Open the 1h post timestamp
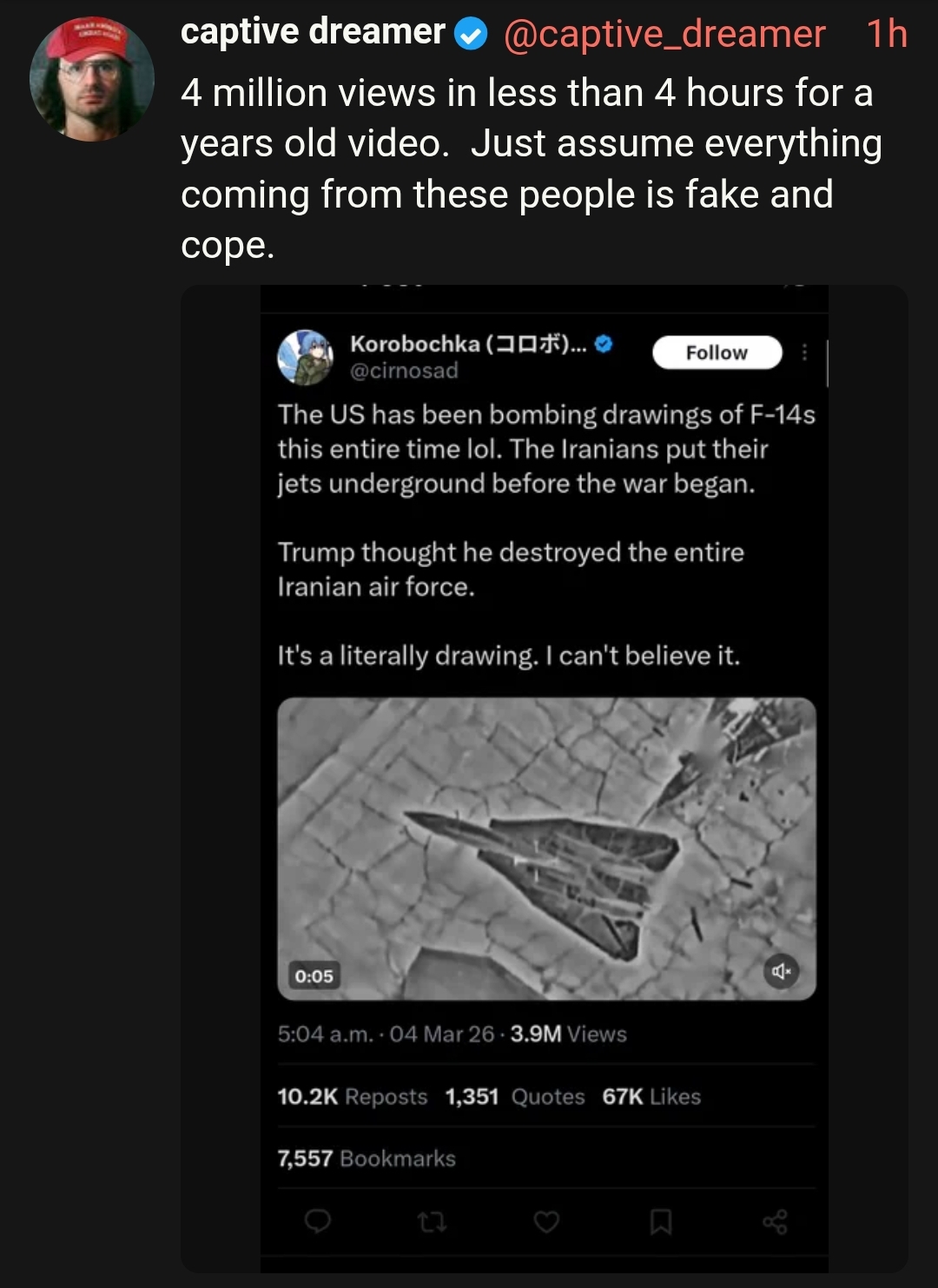This screenshot has width=938, height=1288. (x=887, y=34)
